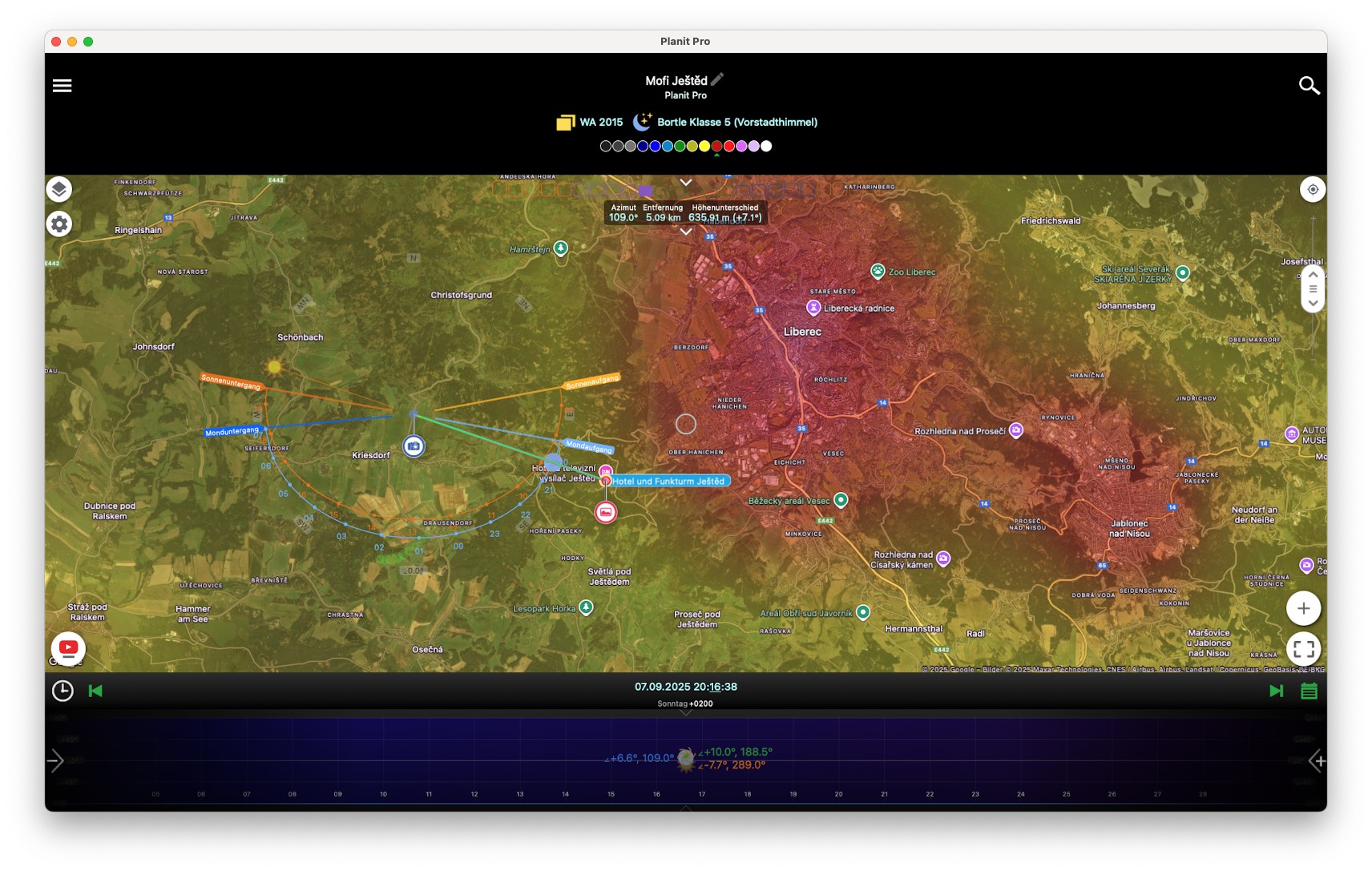Click map stepper down arrow

tap(1313, 303)
